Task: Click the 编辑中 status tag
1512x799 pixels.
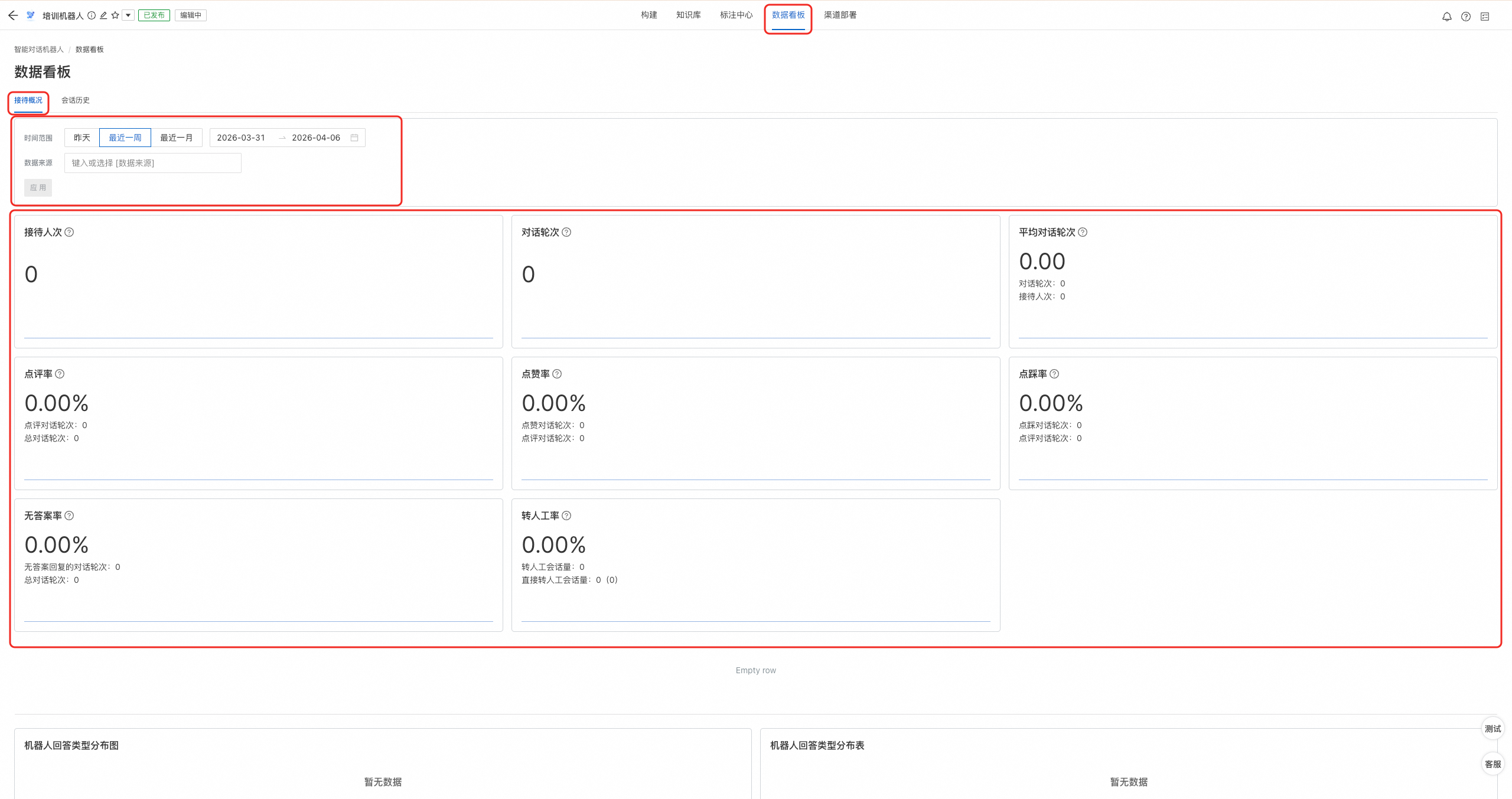Action: 191,15
